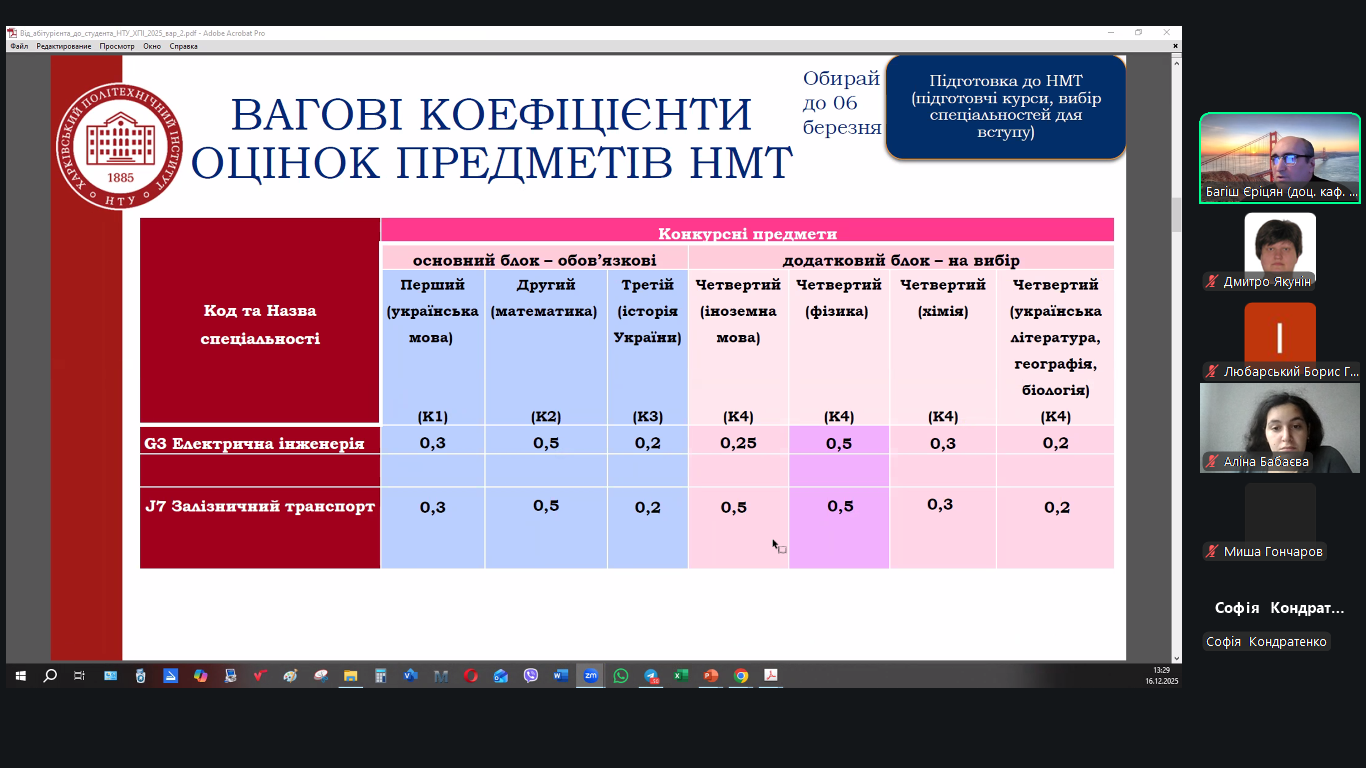Open the Редактирование menu
Viewport: 1366px width, 768px height.
(64, 46)
